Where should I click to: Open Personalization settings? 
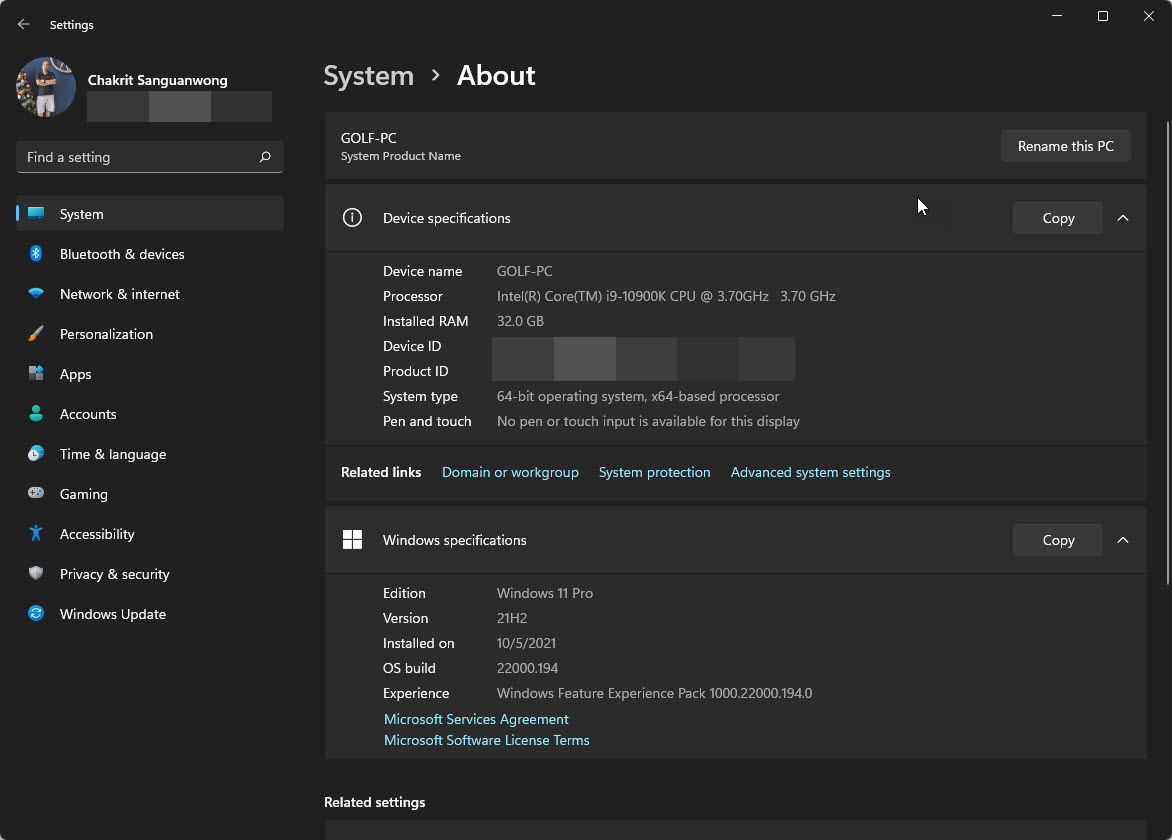click(x=149, y=334)
